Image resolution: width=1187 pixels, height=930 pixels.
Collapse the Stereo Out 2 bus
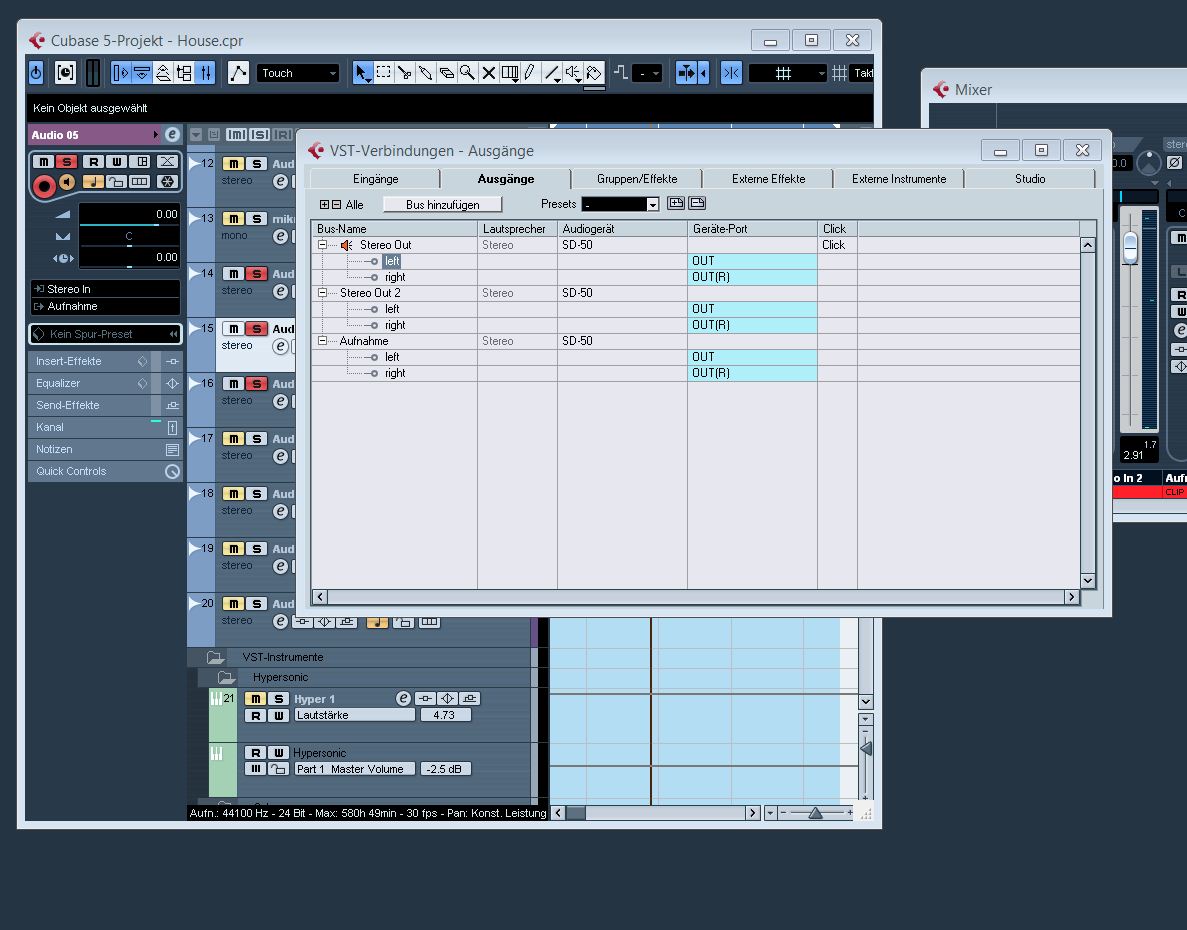coord(322,293)
